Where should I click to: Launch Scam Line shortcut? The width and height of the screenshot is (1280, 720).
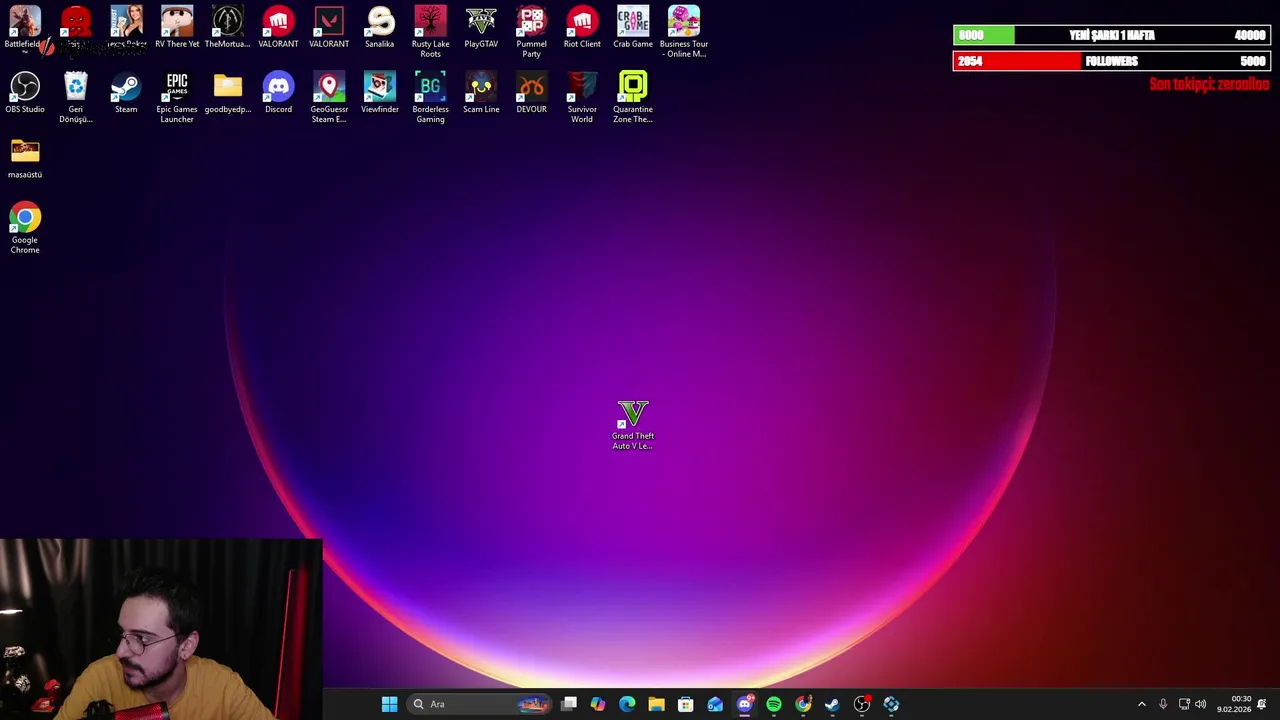click(481, 93)
